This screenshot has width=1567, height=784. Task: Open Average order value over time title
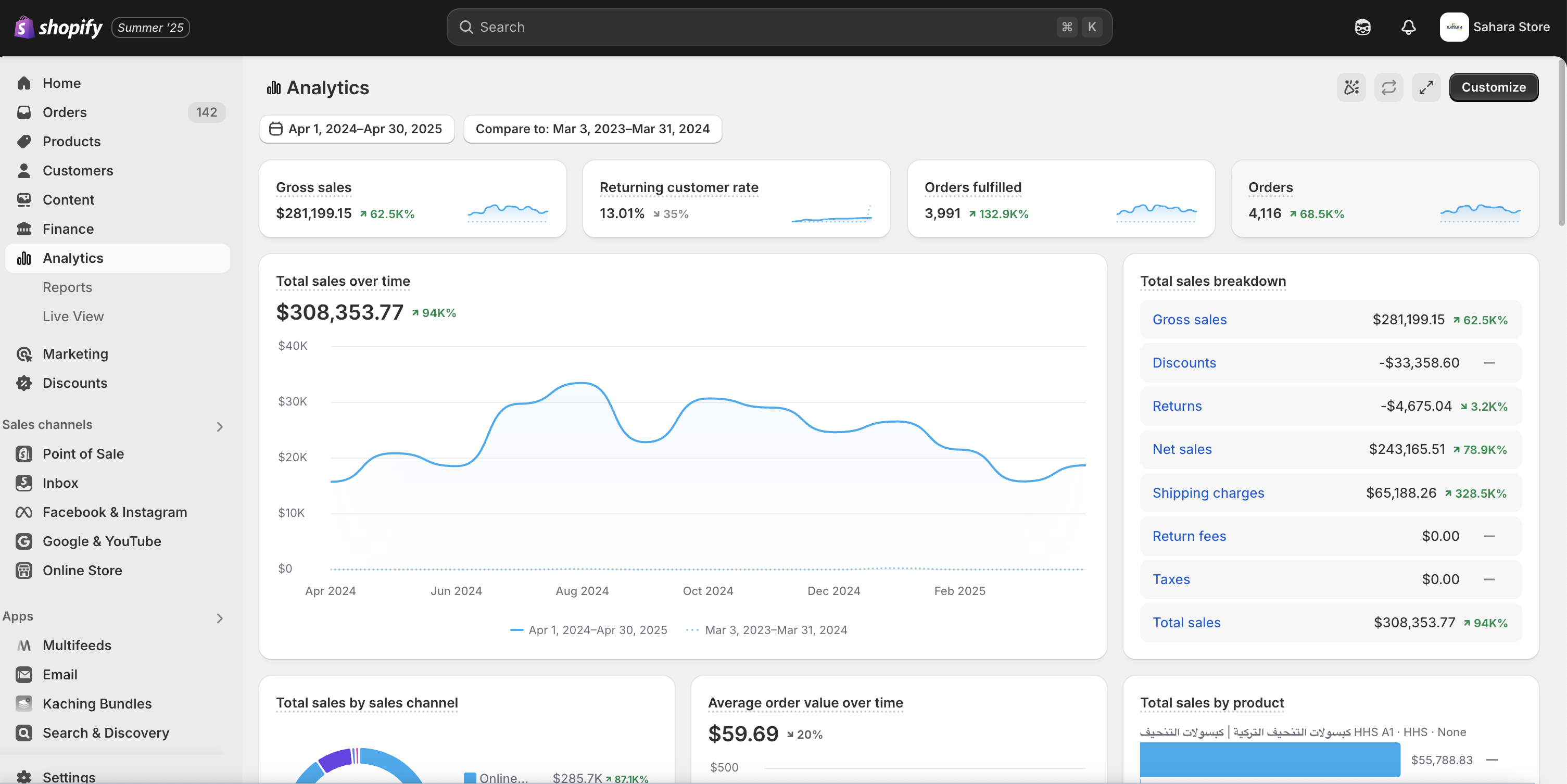coord(805,703)
